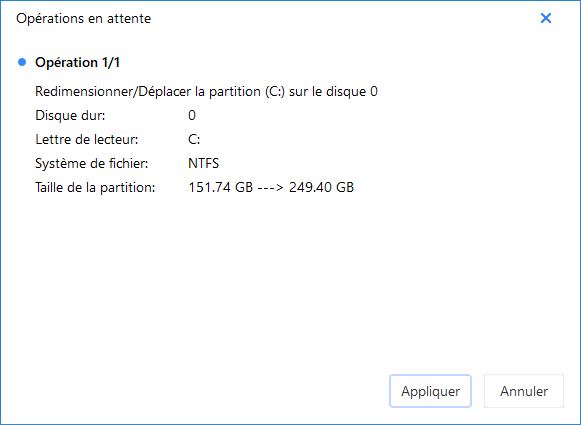
Task: Click the empty area below operation details
Action: tap(290, 282)
